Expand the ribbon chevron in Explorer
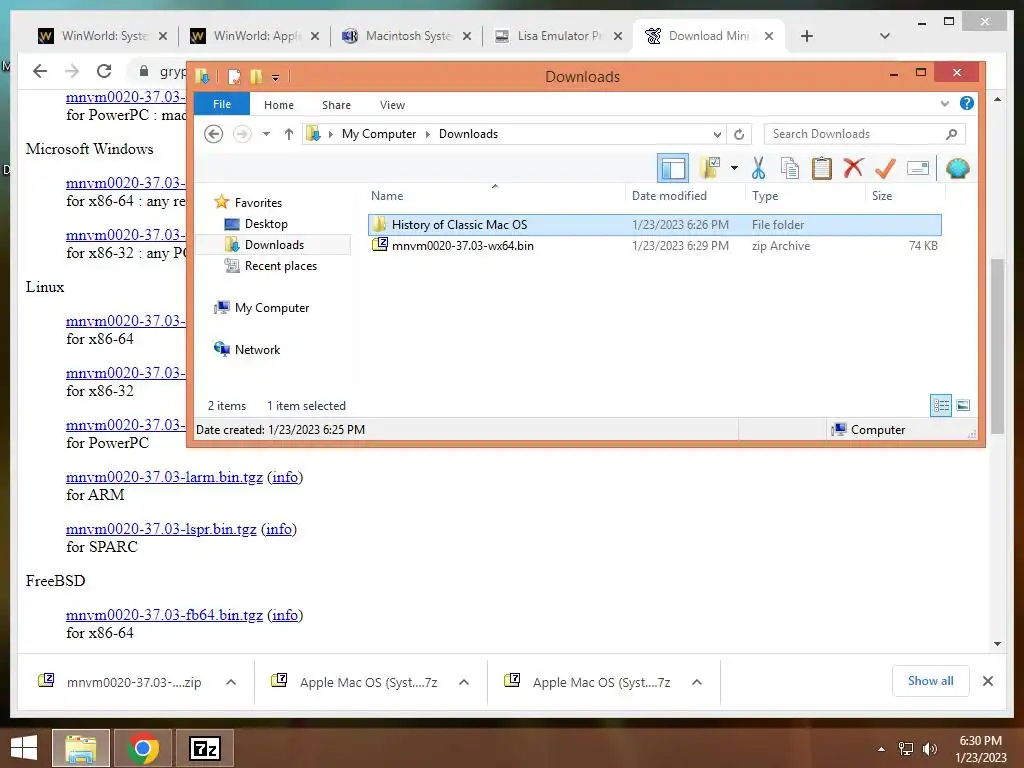This screenshot has width=1024, height=768. (x=944, y=104)
